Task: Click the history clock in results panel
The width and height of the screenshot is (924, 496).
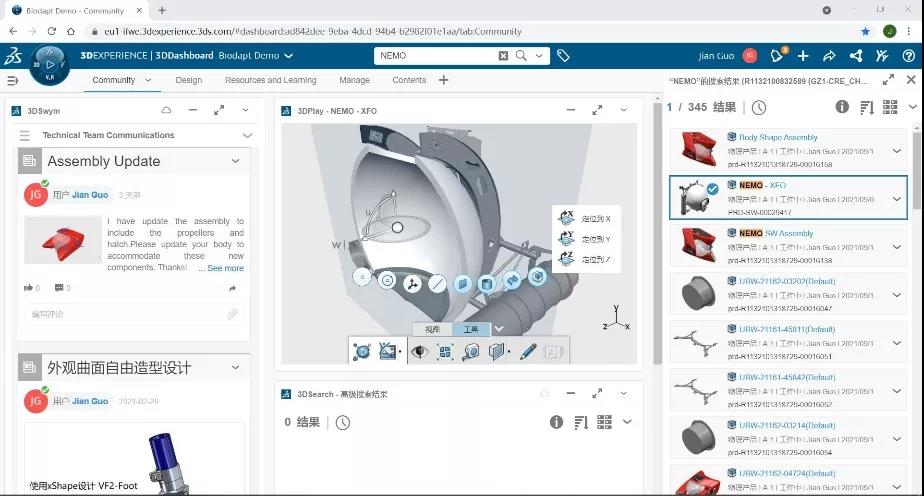Action: coord(759,107)
